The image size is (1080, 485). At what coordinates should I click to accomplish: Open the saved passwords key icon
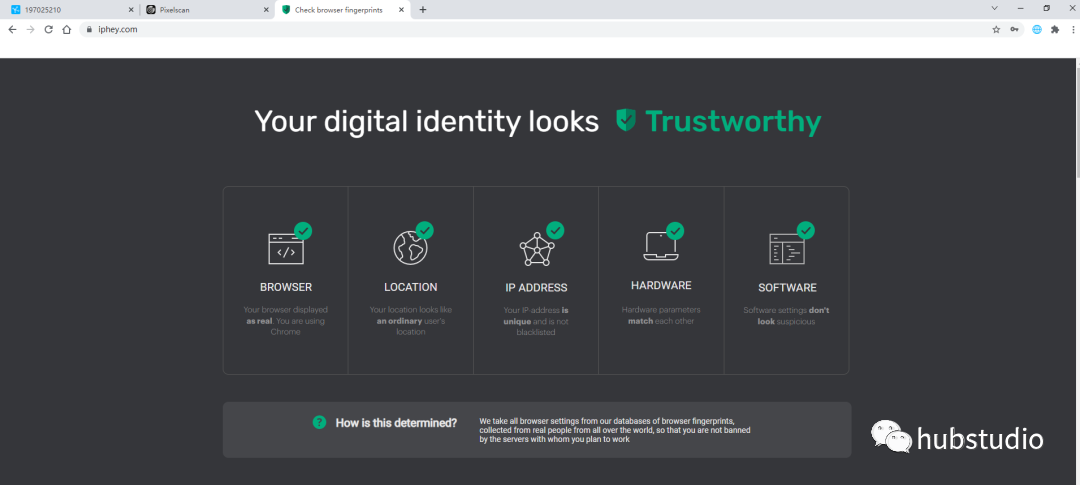pos(1015,30)
